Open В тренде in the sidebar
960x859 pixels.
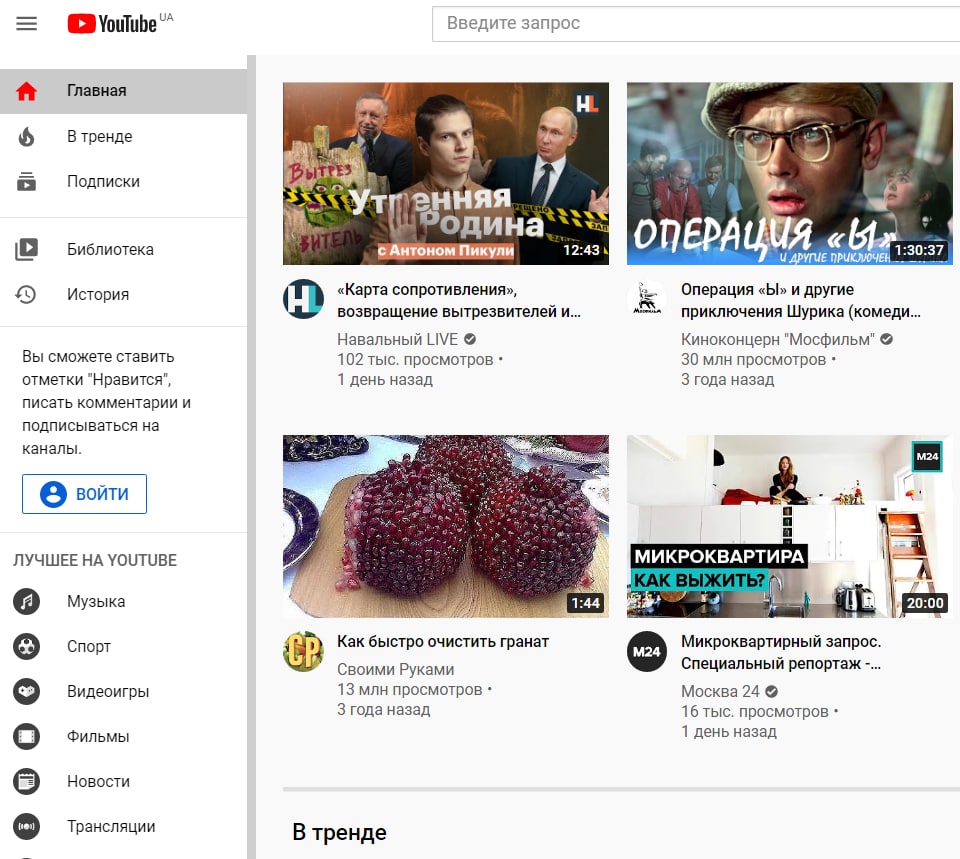pyautogui.click(x=123, y=136)
